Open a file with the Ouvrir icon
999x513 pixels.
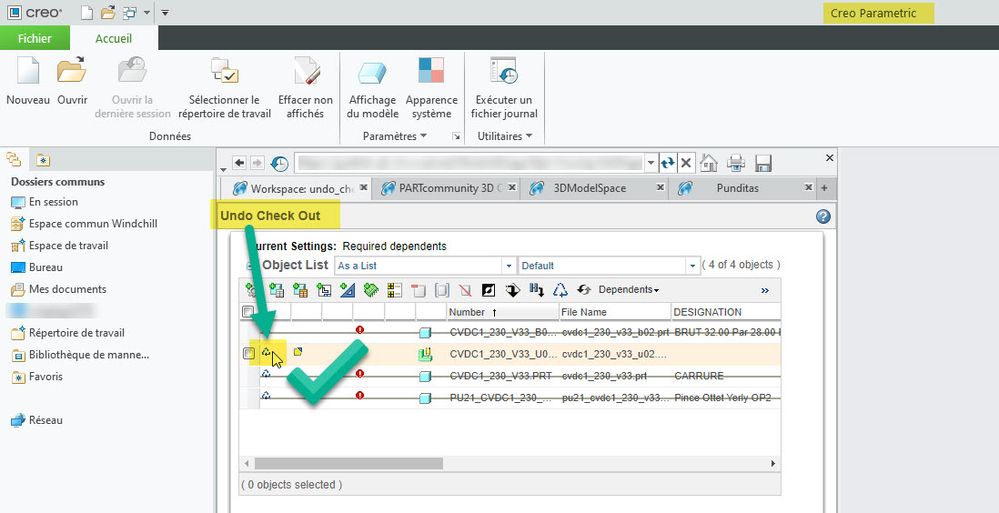click(72, 73)
